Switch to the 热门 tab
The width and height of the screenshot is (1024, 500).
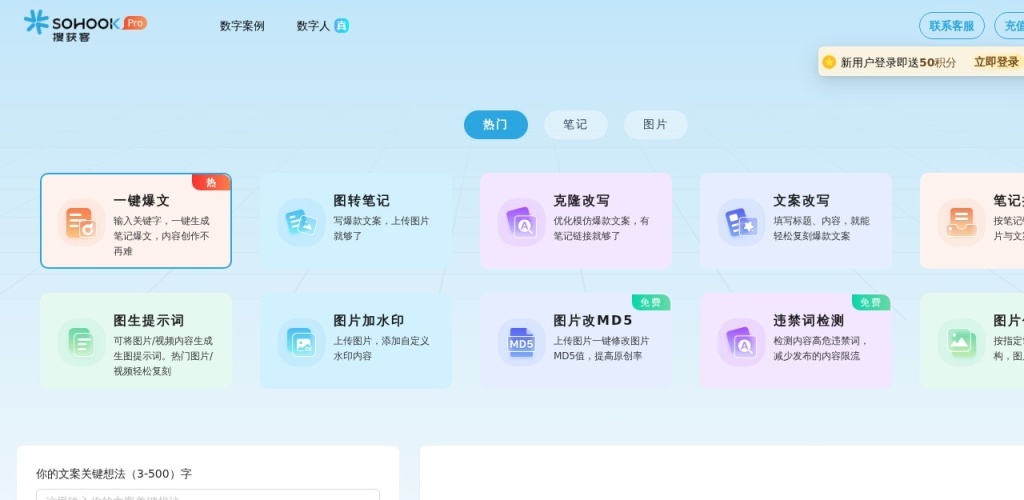coord(495,125)
